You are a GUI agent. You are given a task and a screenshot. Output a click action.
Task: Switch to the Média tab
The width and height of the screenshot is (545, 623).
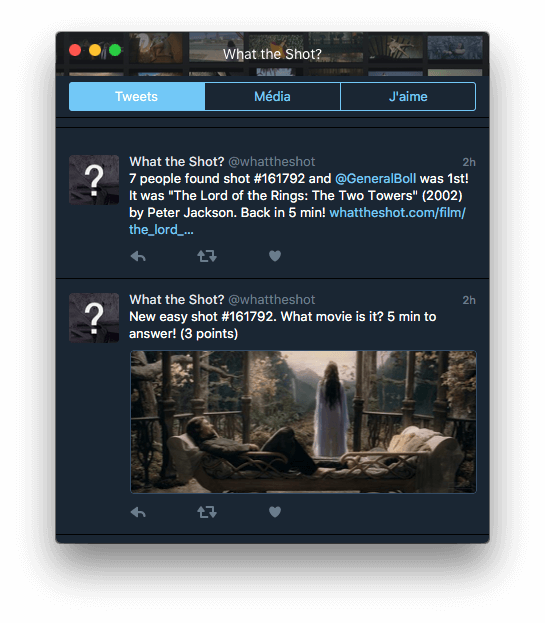(272, 97)
